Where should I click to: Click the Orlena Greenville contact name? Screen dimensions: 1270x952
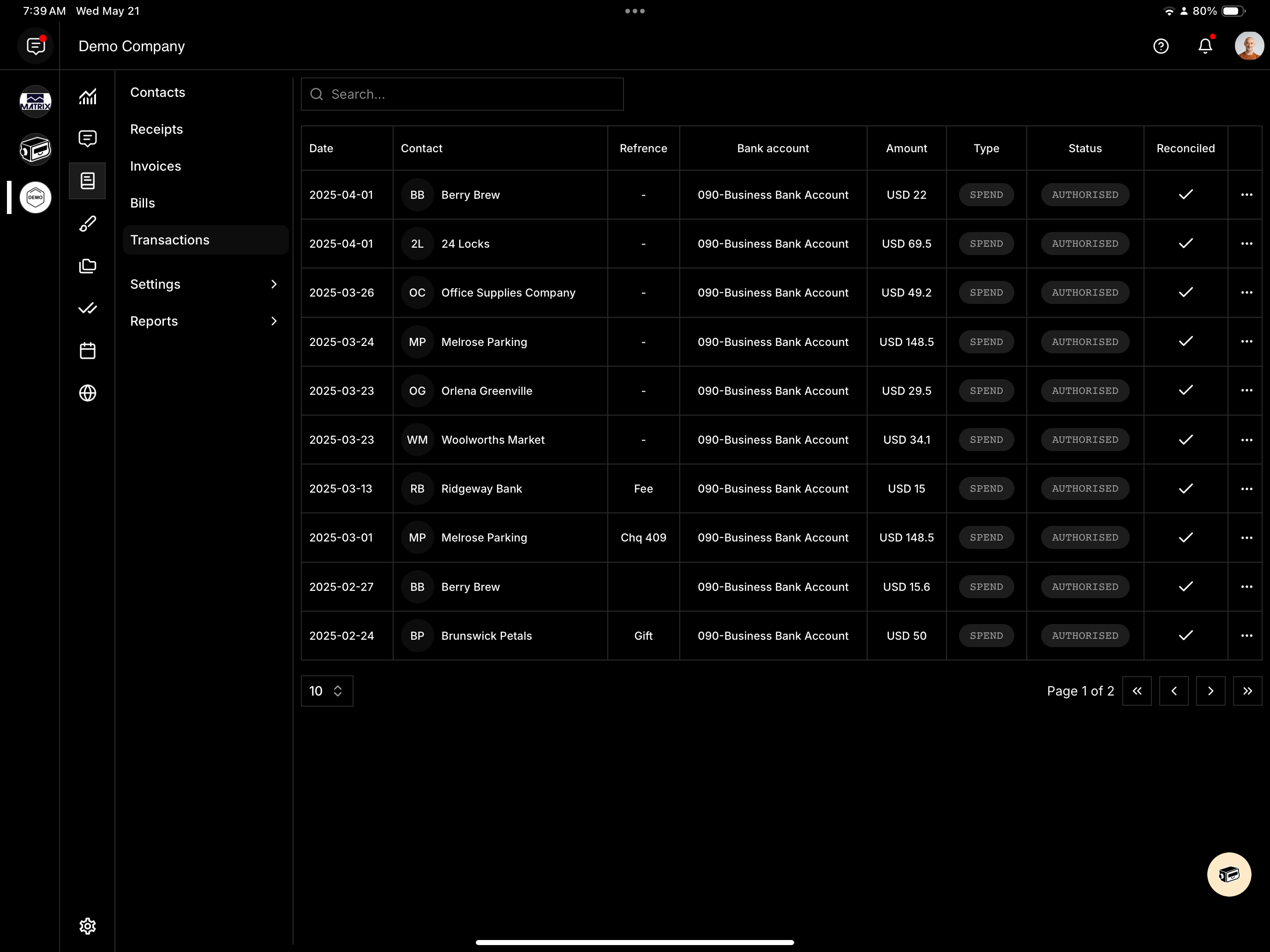click(x=486, y=390)
